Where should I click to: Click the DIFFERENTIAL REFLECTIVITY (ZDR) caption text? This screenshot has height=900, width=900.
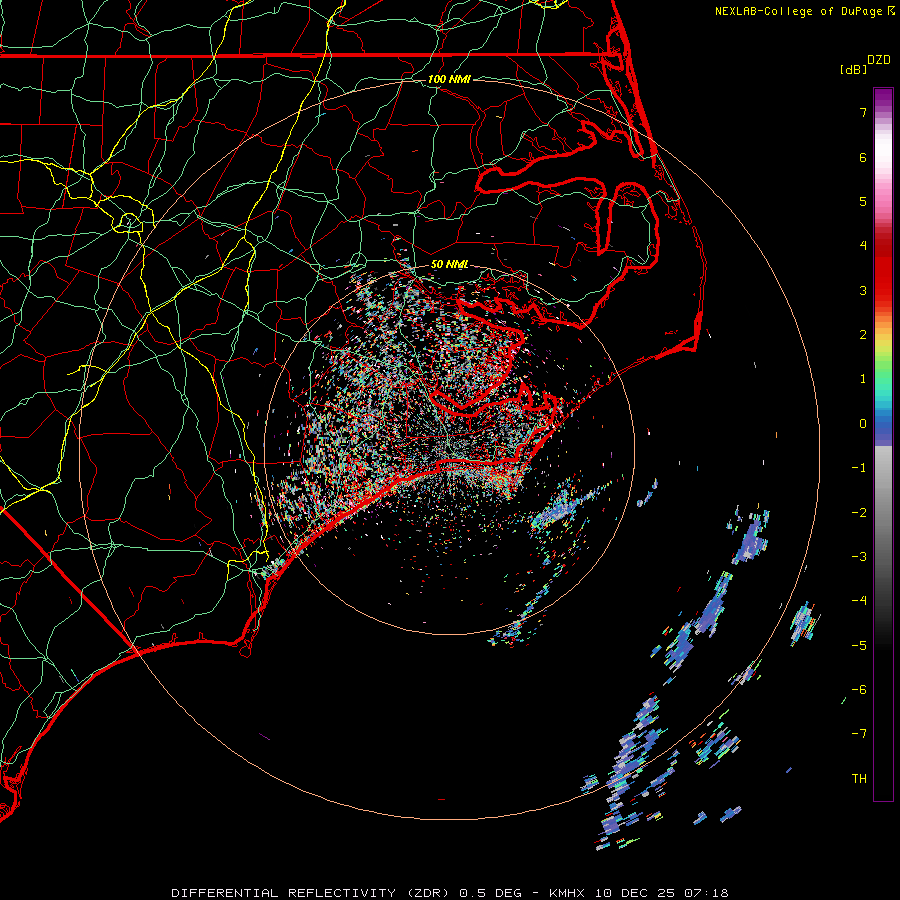point(312,893)
